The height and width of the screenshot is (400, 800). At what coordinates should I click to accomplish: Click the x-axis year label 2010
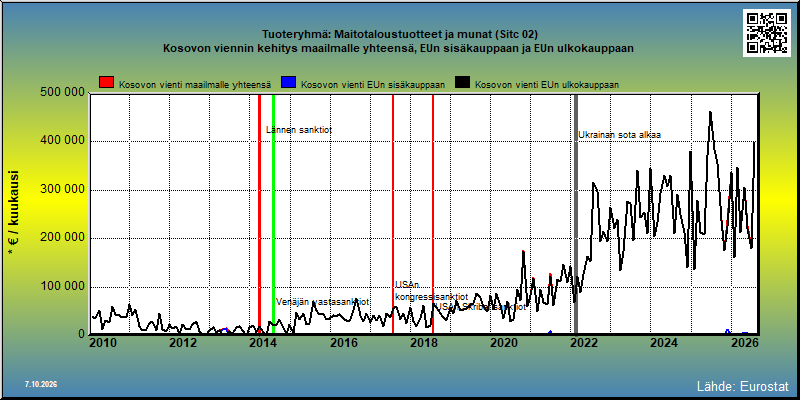point(103,342)
